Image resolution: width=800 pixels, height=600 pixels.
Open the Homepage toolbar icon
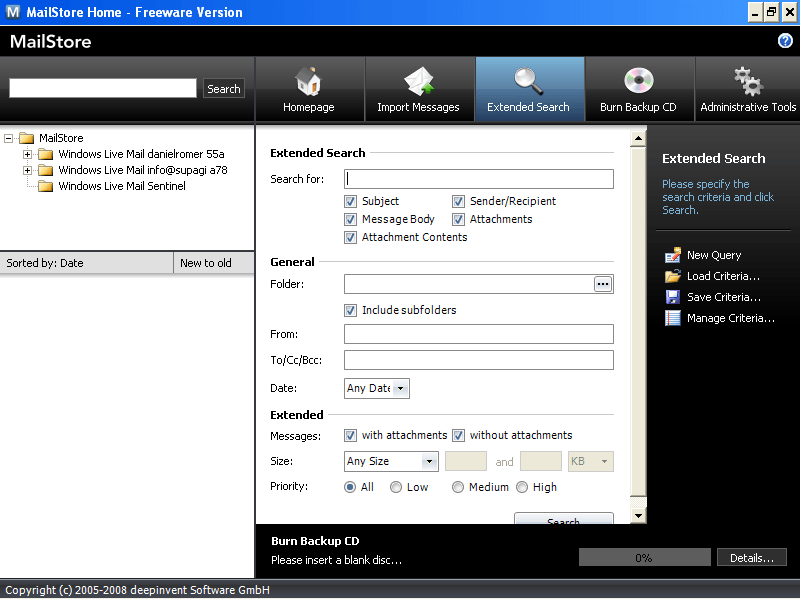click(308, 88)
